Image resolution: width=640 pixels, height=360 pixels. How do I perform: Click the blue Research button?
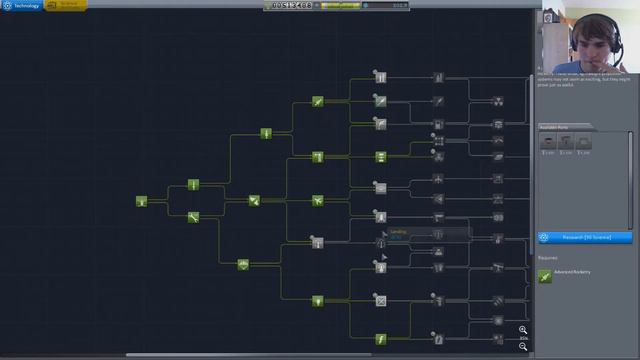pos(585,238)
